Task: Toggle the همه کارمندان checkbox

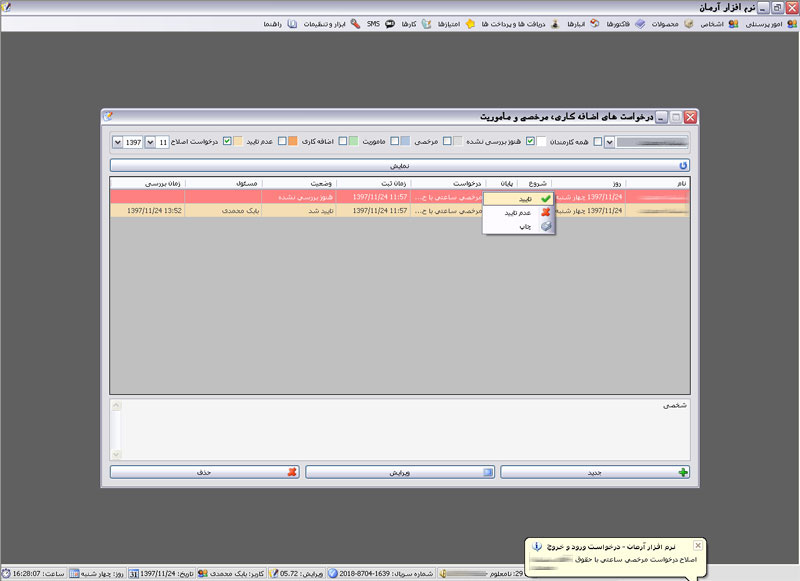Action: pyautogui.click(x=597, y=141)
